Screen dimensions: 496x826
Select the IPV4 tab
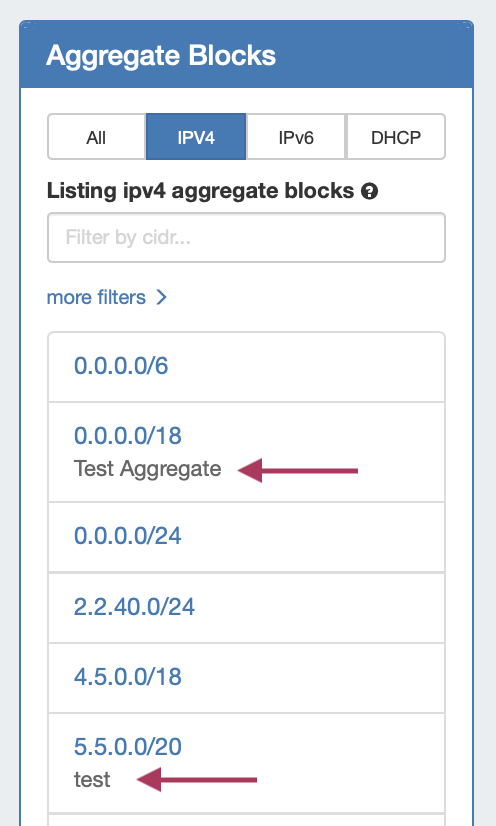pos(196,137)
